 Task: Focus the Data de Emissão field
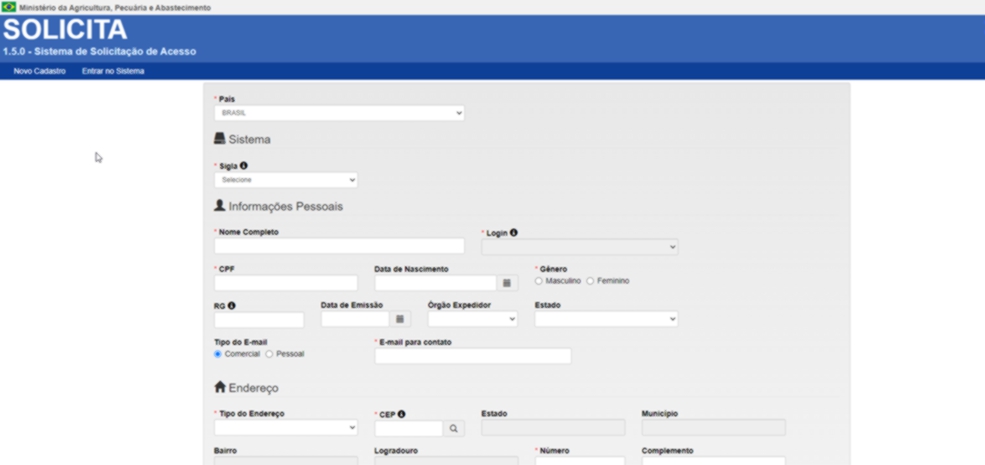point(356,319)
